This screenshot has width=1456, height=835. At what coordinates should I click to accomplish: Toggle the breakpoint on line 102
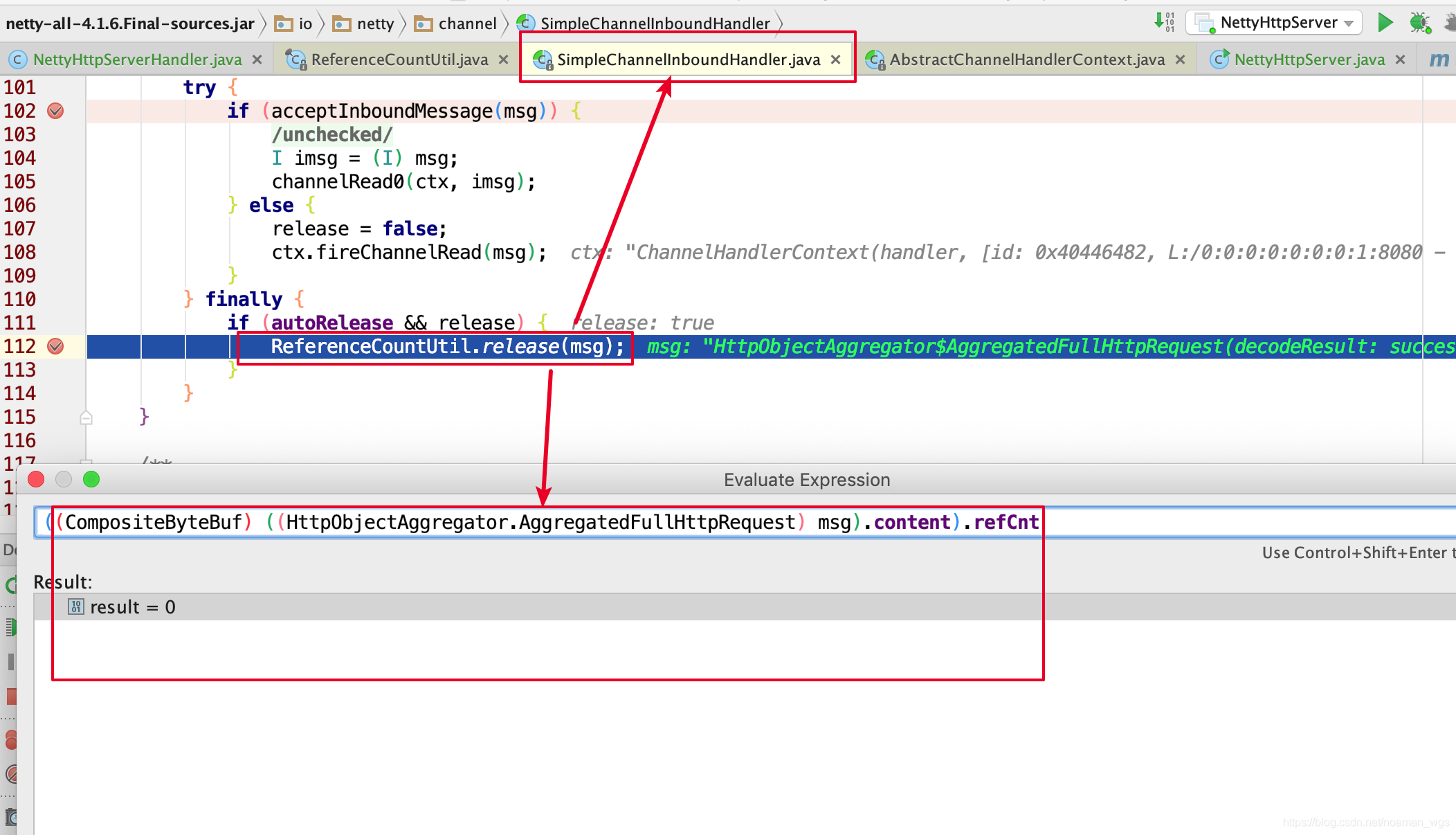pyautogui.click(x=55, y=111)
